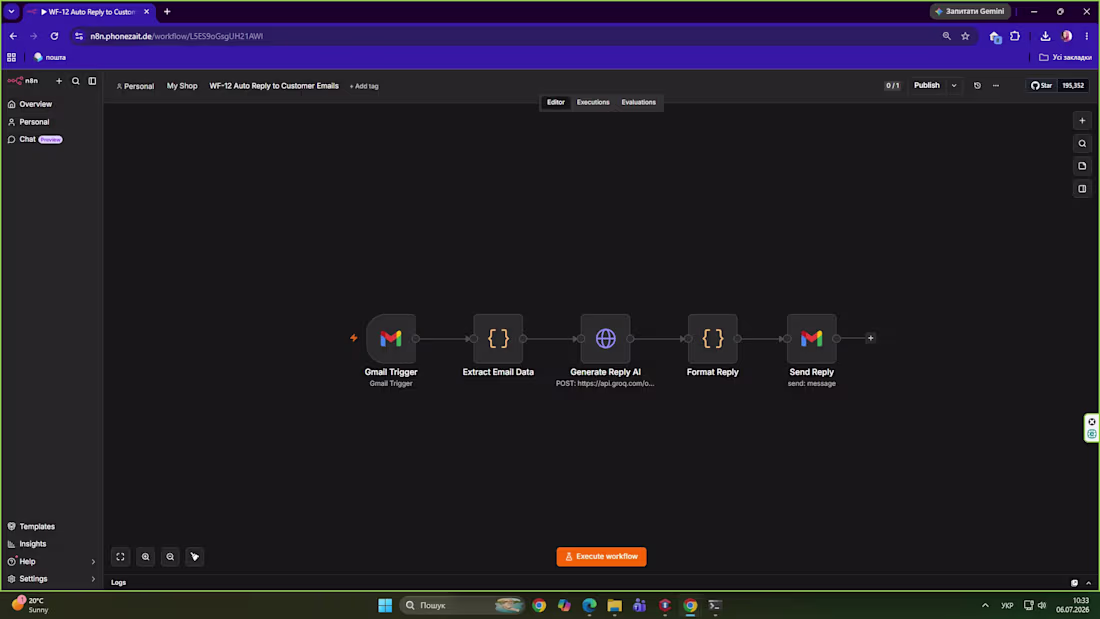1100x619 pixels.
Task: Click the 195,352 star count
Action: pos(1073,86)
